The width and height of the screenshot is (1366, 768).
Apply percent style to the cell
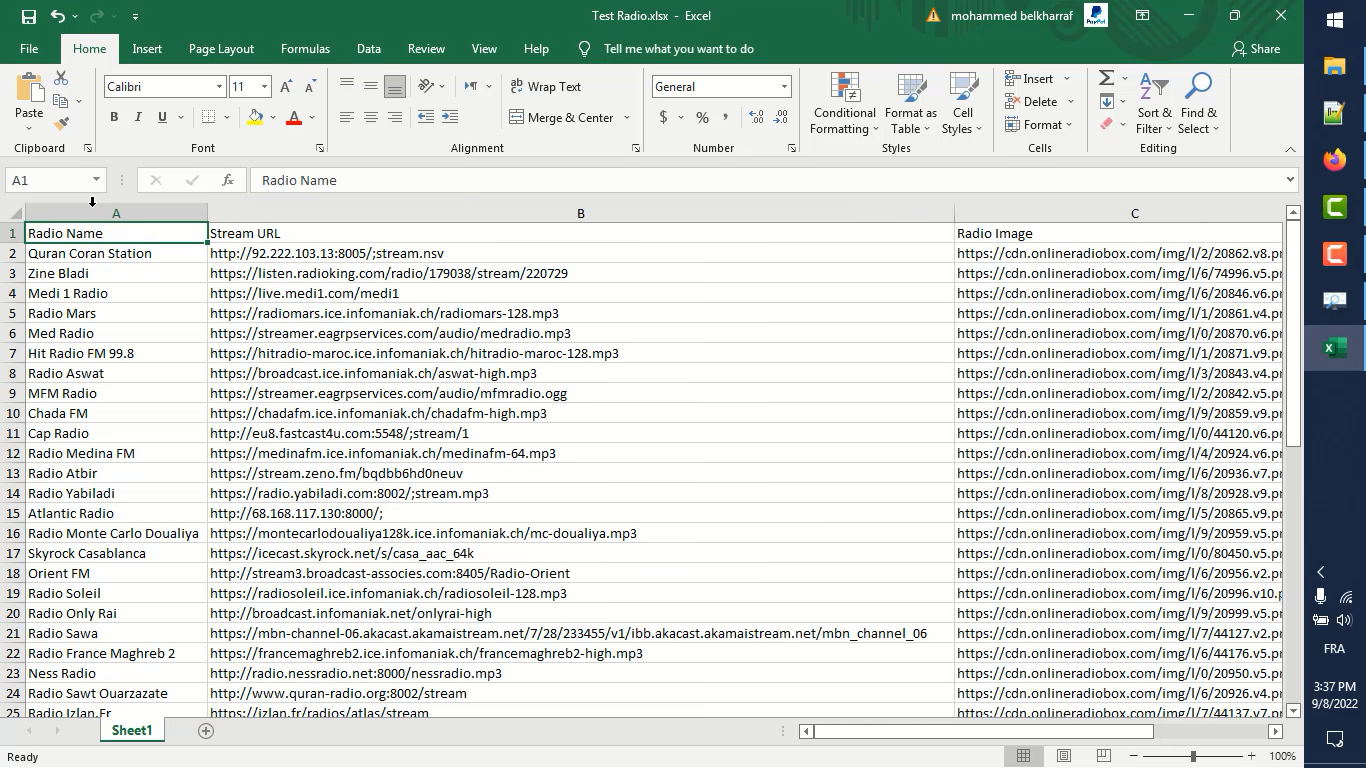tap(702, 117)
